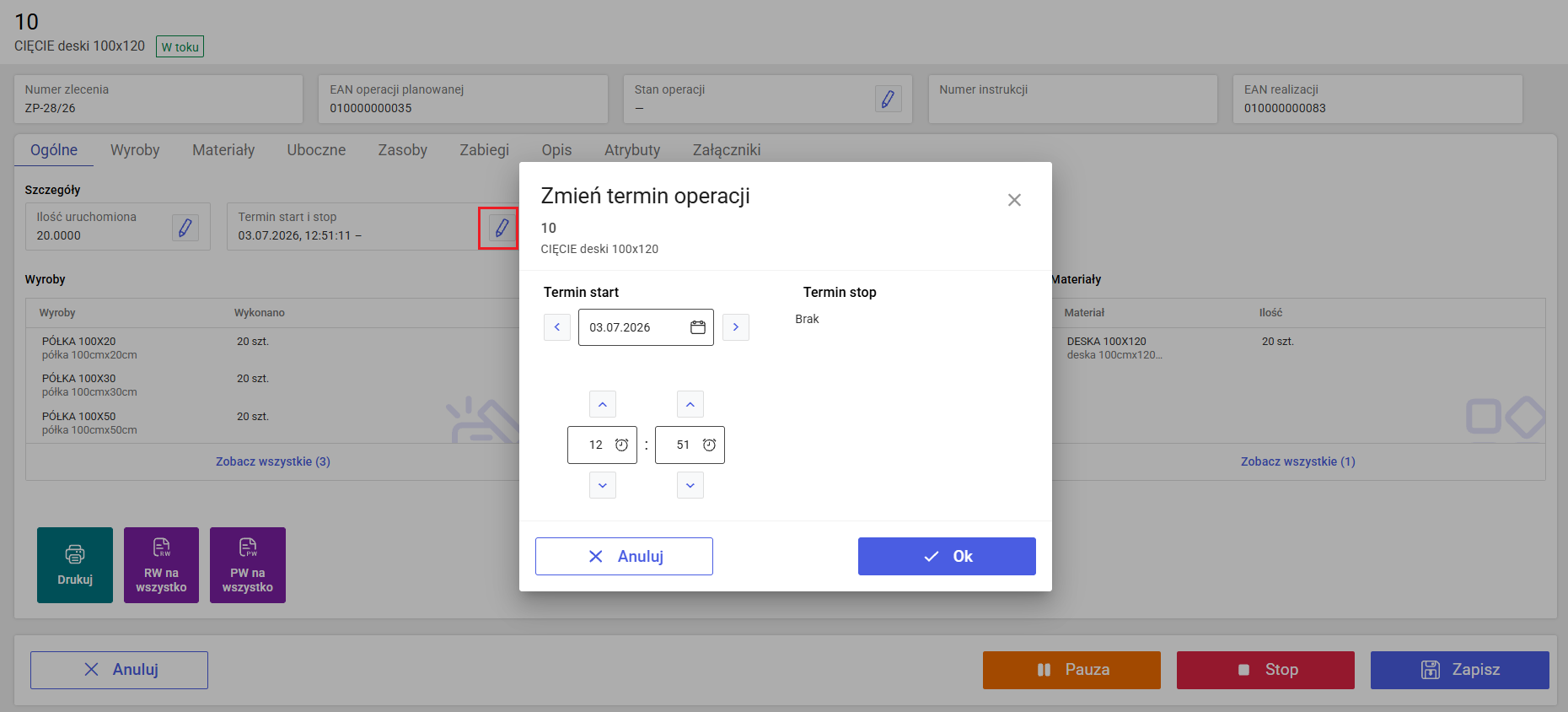Screen dimensions: 1568x712
Task: Click Zobacz wszystkie (3) link
Action: point(273,461)
